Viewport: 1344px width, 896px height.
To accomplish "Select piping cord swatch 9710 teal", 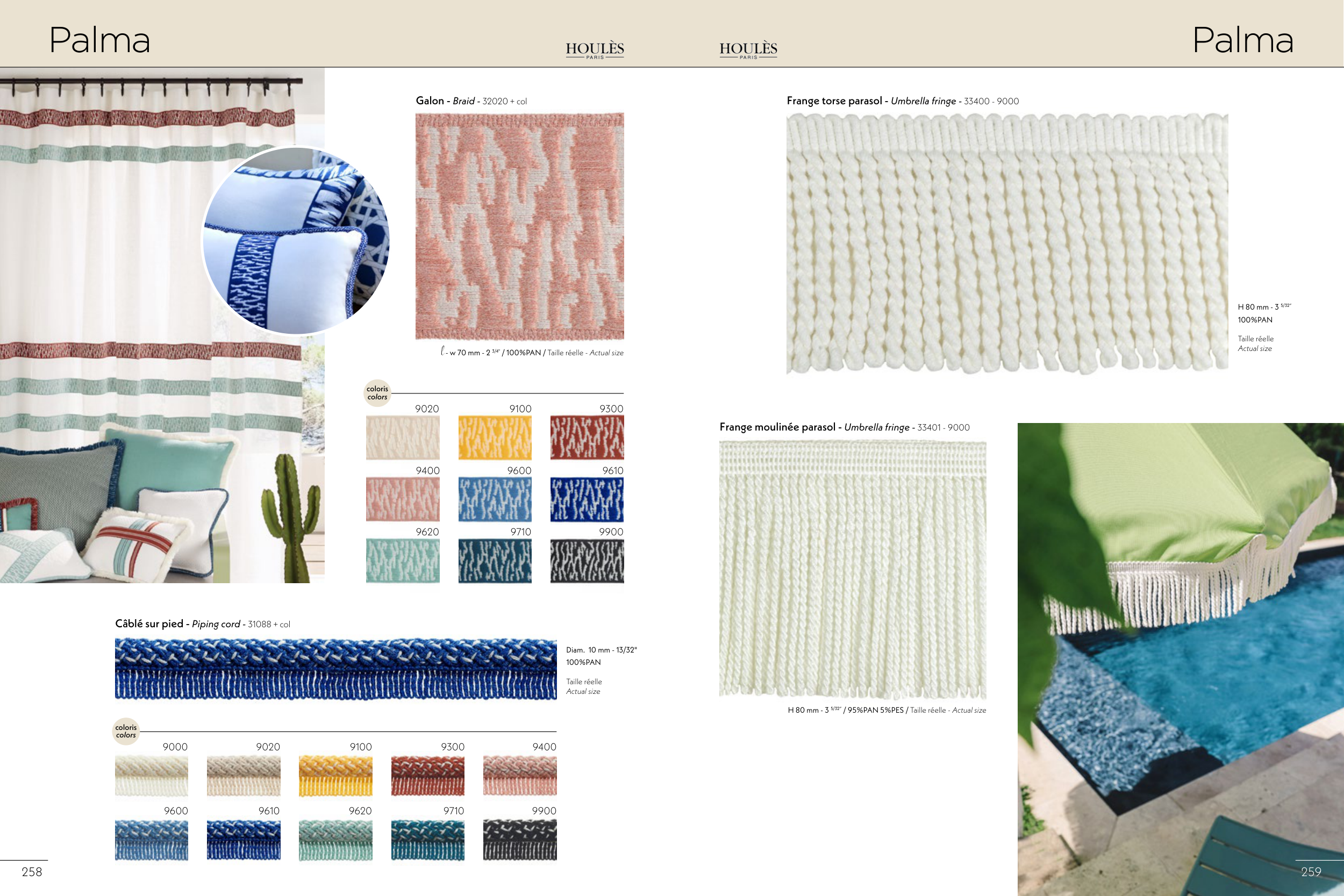I will [x=427, y=840].
